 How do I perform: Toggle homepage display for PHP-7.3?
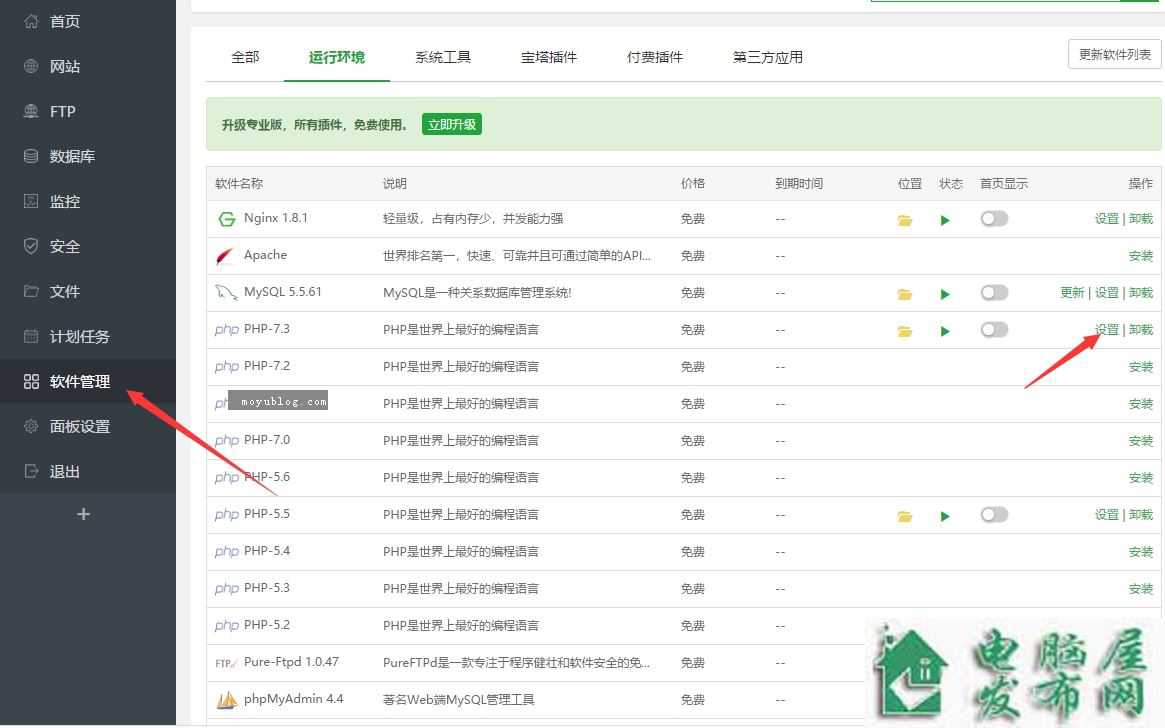tap(994, 329)
